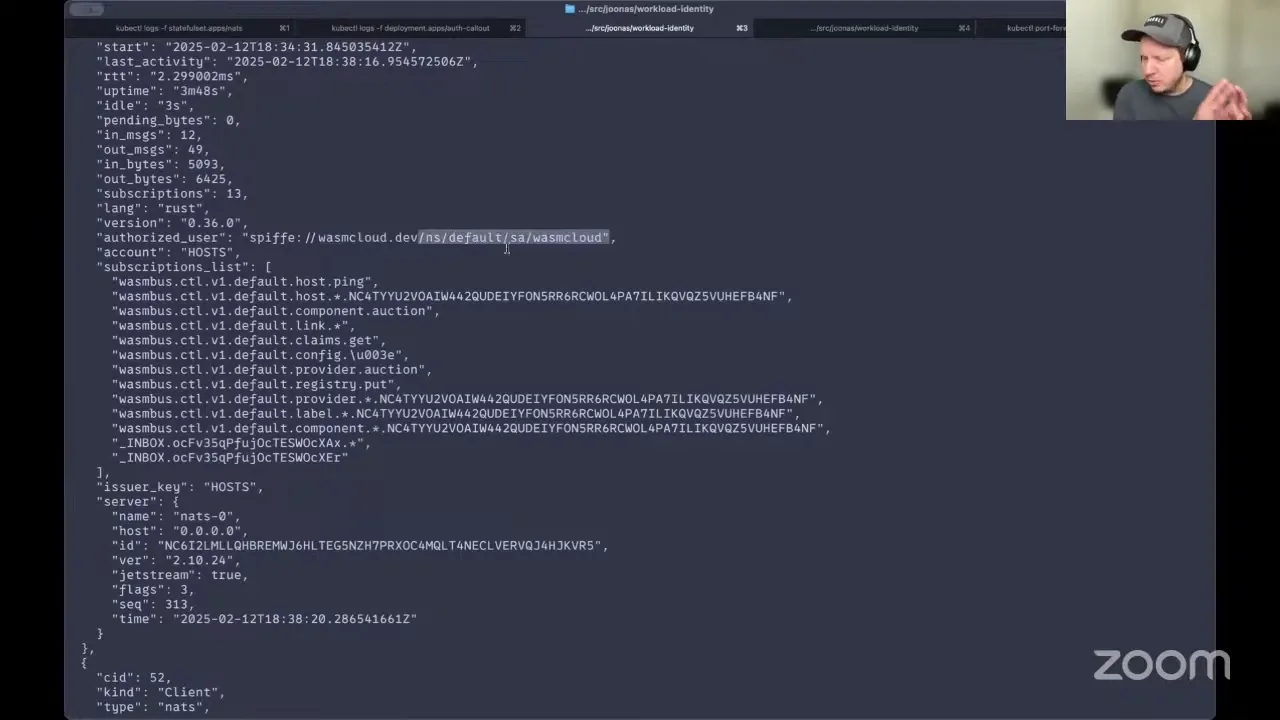Image resolution: width=1280 pixels, height=720 pixels.
Task: Click the "version": "0.36.0" line
Action: point(172,223)
